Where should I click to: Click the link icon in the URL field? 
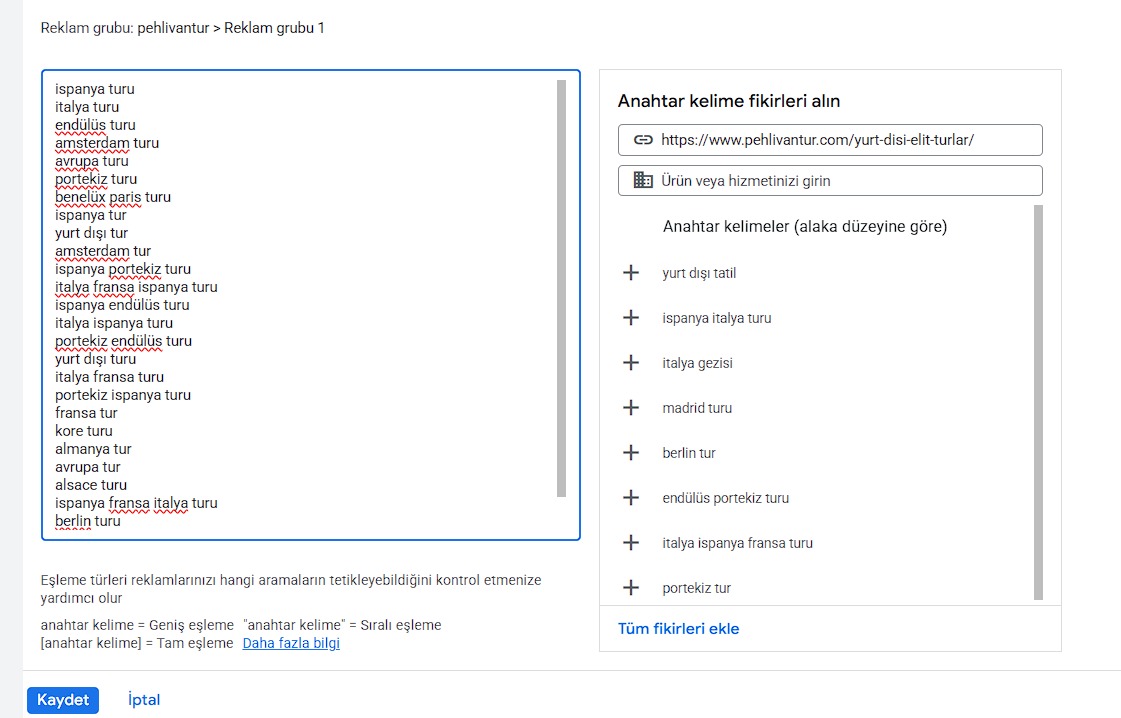coord(643,140)
